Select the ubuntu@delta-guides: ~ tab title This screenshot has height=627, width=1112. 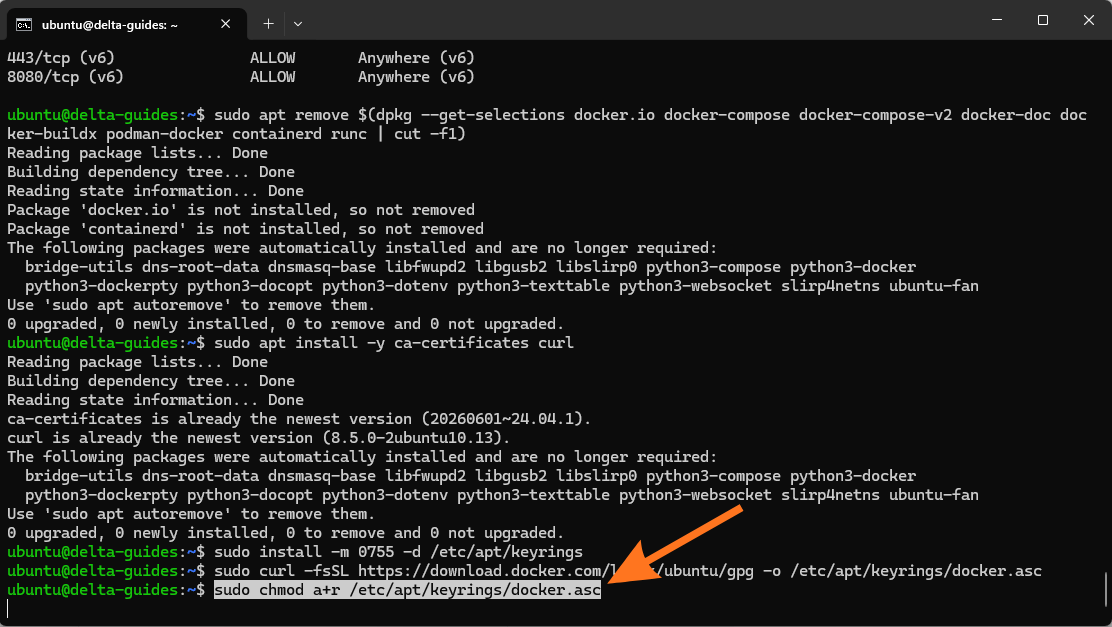point(110,25)
